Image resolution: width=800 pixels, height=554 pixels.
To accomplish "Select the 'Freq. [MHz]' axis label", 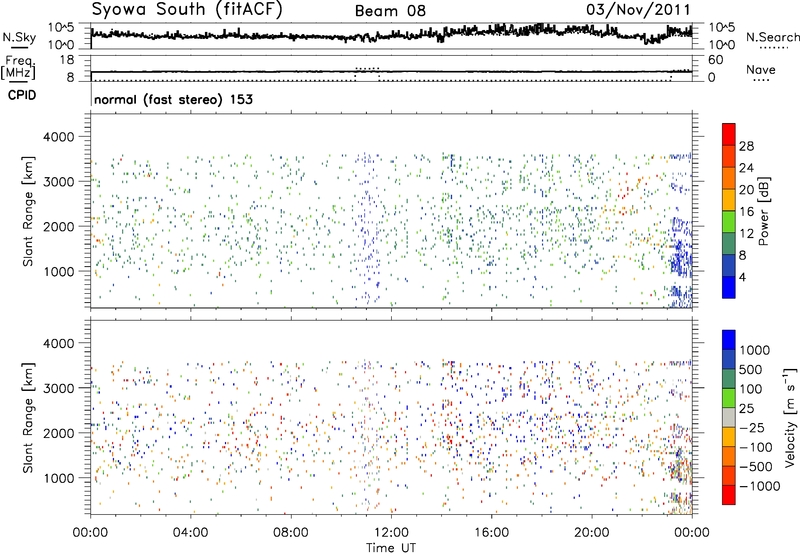I will pos(18,67).
